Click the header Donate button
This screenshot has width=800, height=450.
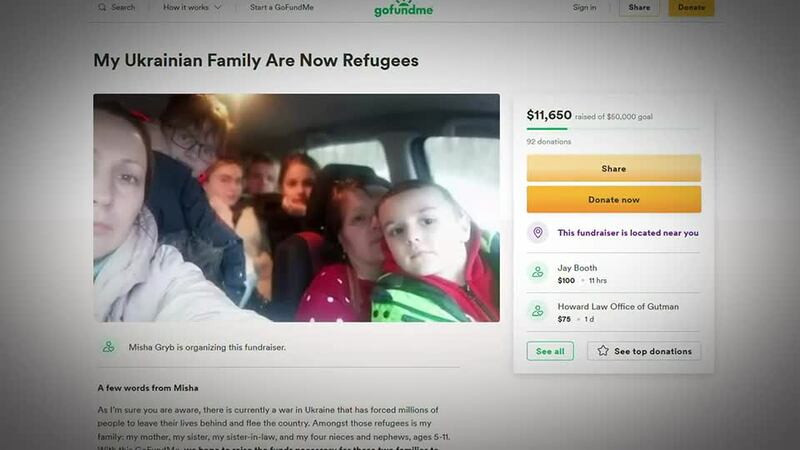pyautogui.click(x=691, y=8)
